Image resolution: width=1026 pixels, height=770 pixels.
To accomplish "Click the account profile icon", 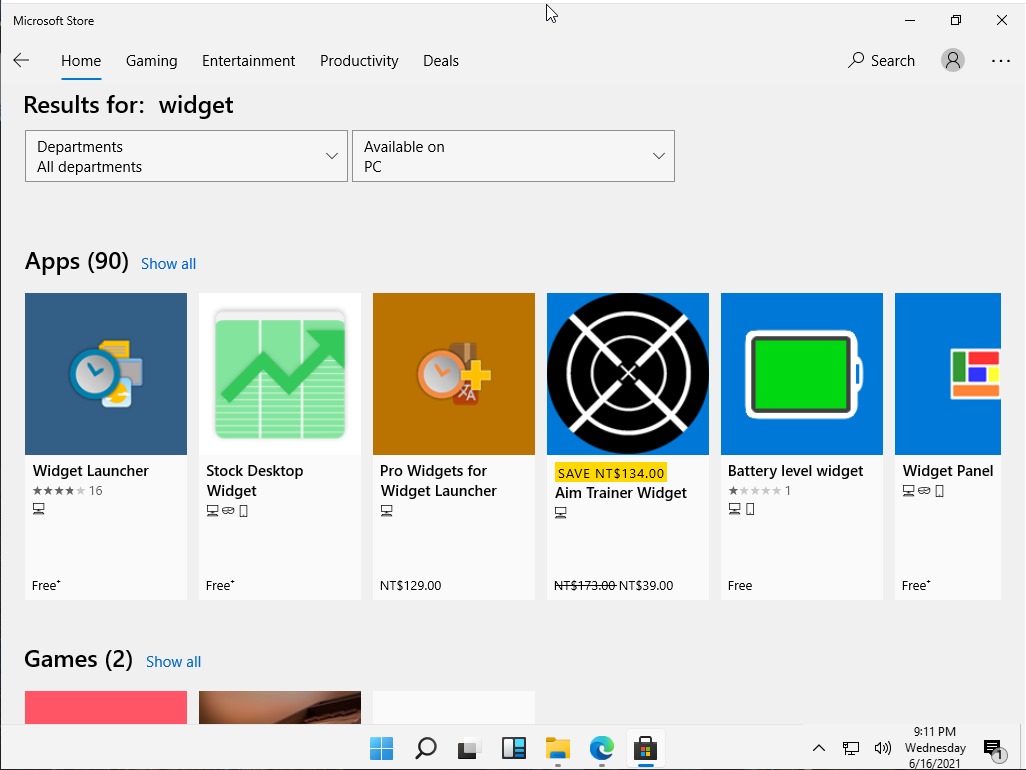I will pos(952,60).
